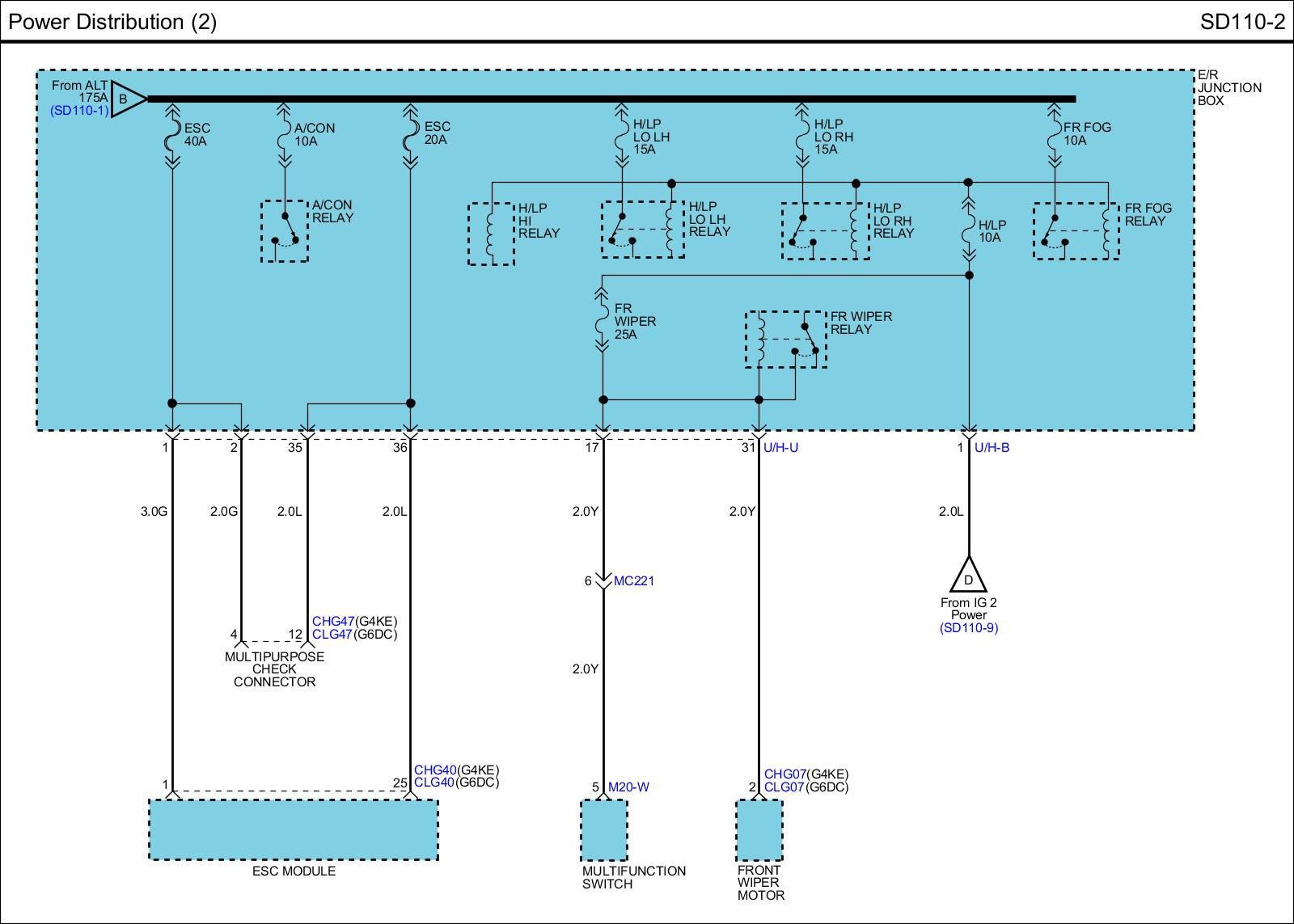Click the MULTIFUNCTION SWITCH box
This screenshot has height=924, width=1294.
604,830
